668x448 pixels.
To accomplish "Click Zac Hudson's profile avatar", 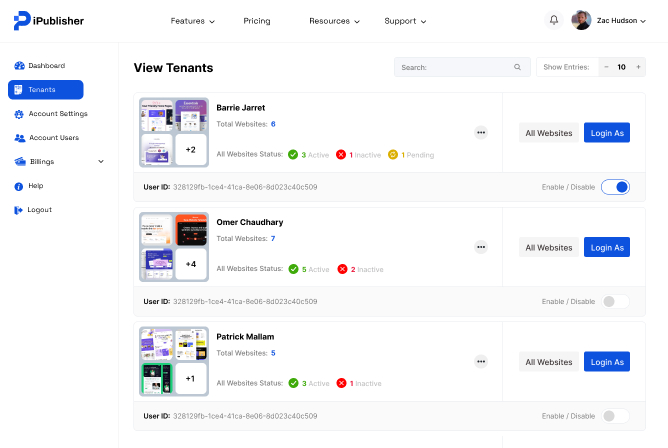I will pos(581,20).
